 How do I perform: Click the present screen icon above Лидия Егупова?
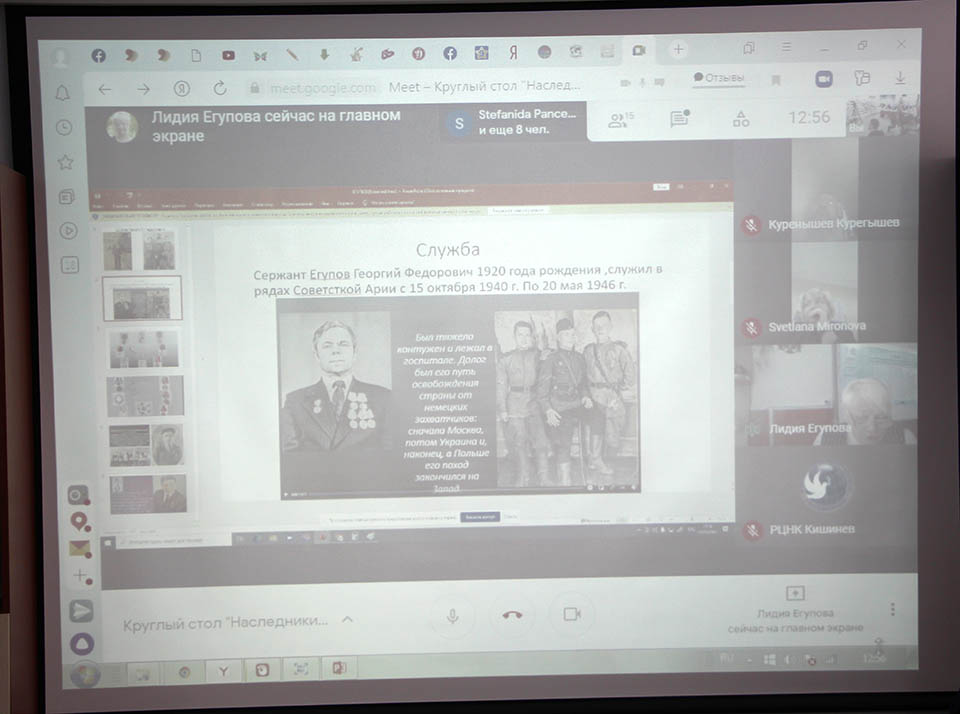[x=795, y=593]
